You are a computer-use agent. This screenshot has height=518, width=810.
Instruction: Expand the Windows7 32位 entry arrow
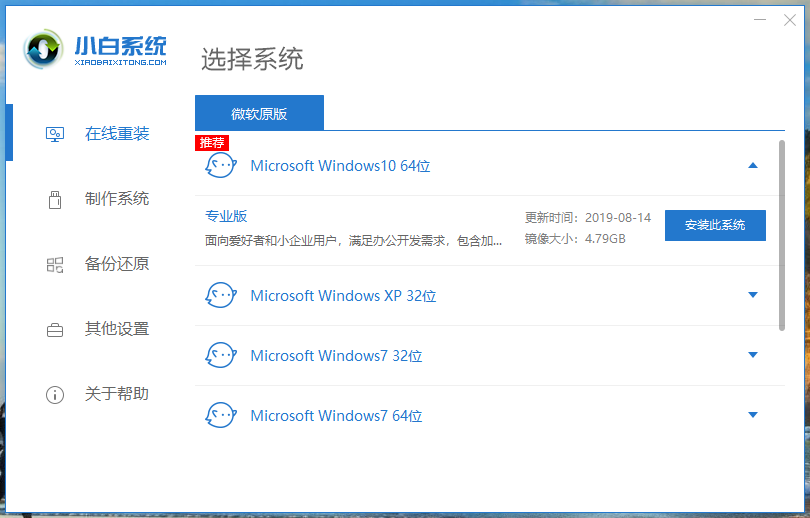pyautogui.click(x=753, y=355)
